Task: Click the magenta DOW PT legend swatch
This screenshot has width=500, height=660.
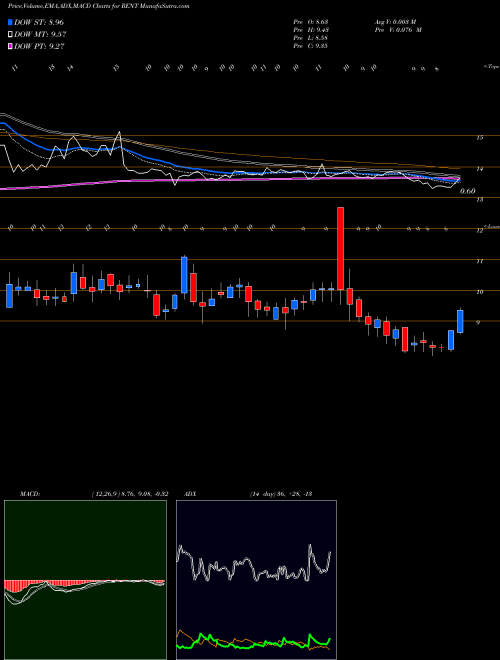Action: (11, 46)
